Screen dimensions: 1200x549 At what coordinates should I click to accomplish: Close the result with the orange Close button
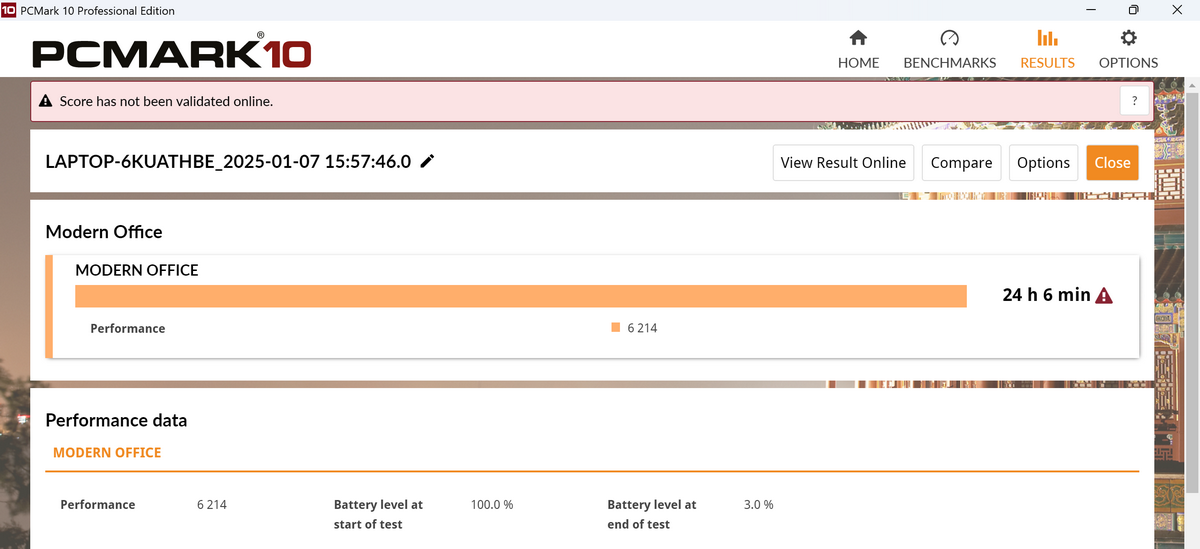tap(1112, 162)
